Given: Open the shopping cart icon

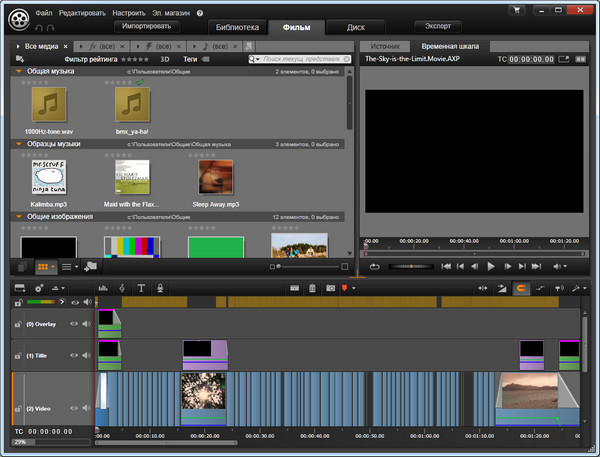Looking at the screenshot, I should click(517, 11).
